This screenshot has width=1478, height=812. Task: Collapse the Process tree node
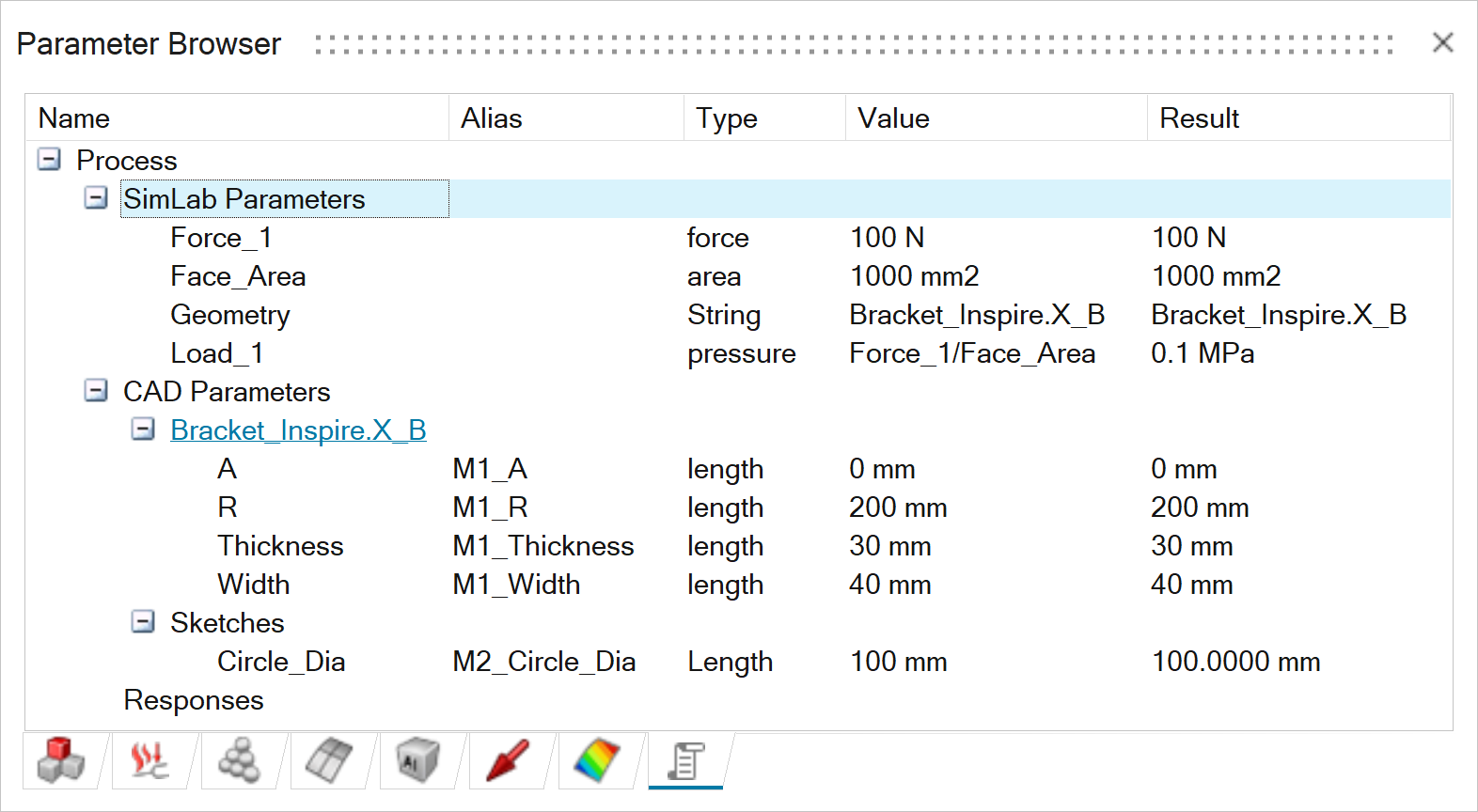point(49,159)
